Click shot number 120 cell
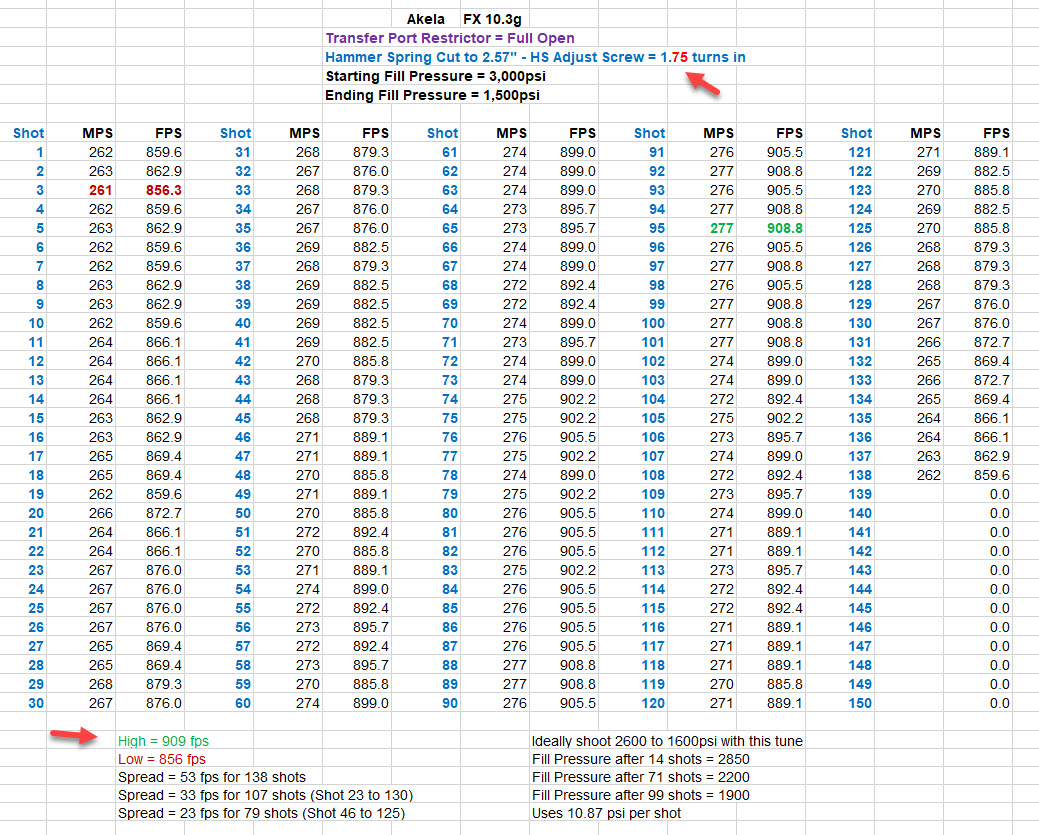This screenshot has height=835, width=1039. [x=653, y=703]
